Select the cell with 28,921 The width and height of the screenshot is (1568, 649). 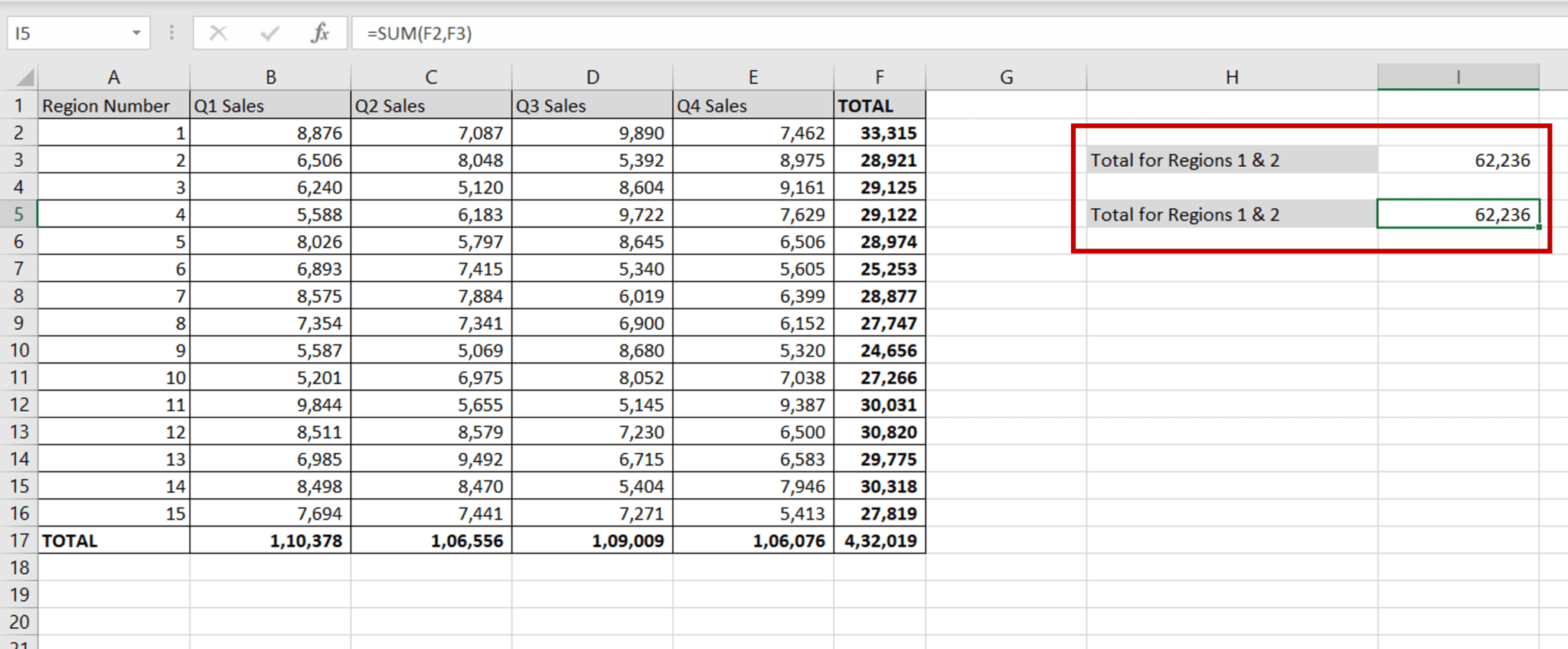pyautogui.click(x=879, y=160)
